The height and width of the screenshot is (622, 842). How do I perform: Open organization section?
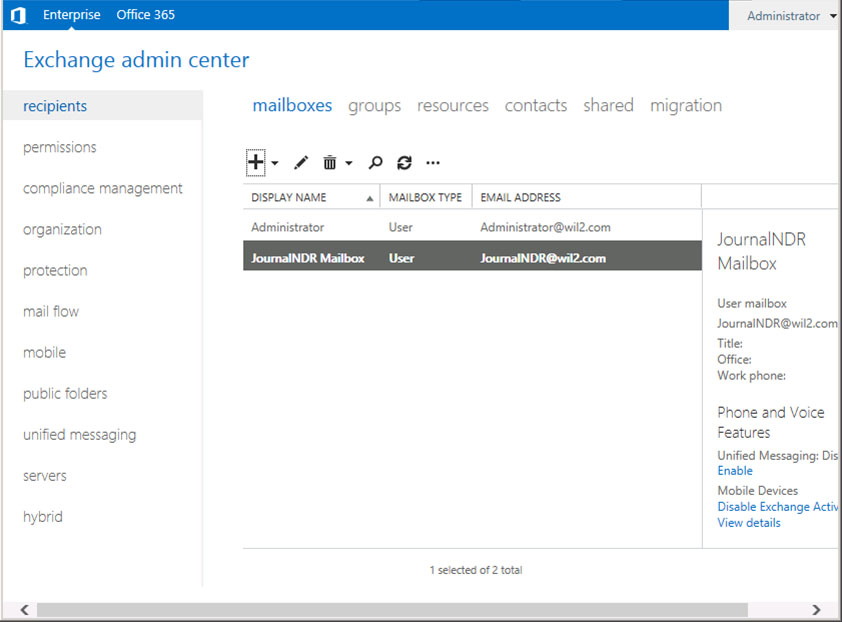point(62,229)
